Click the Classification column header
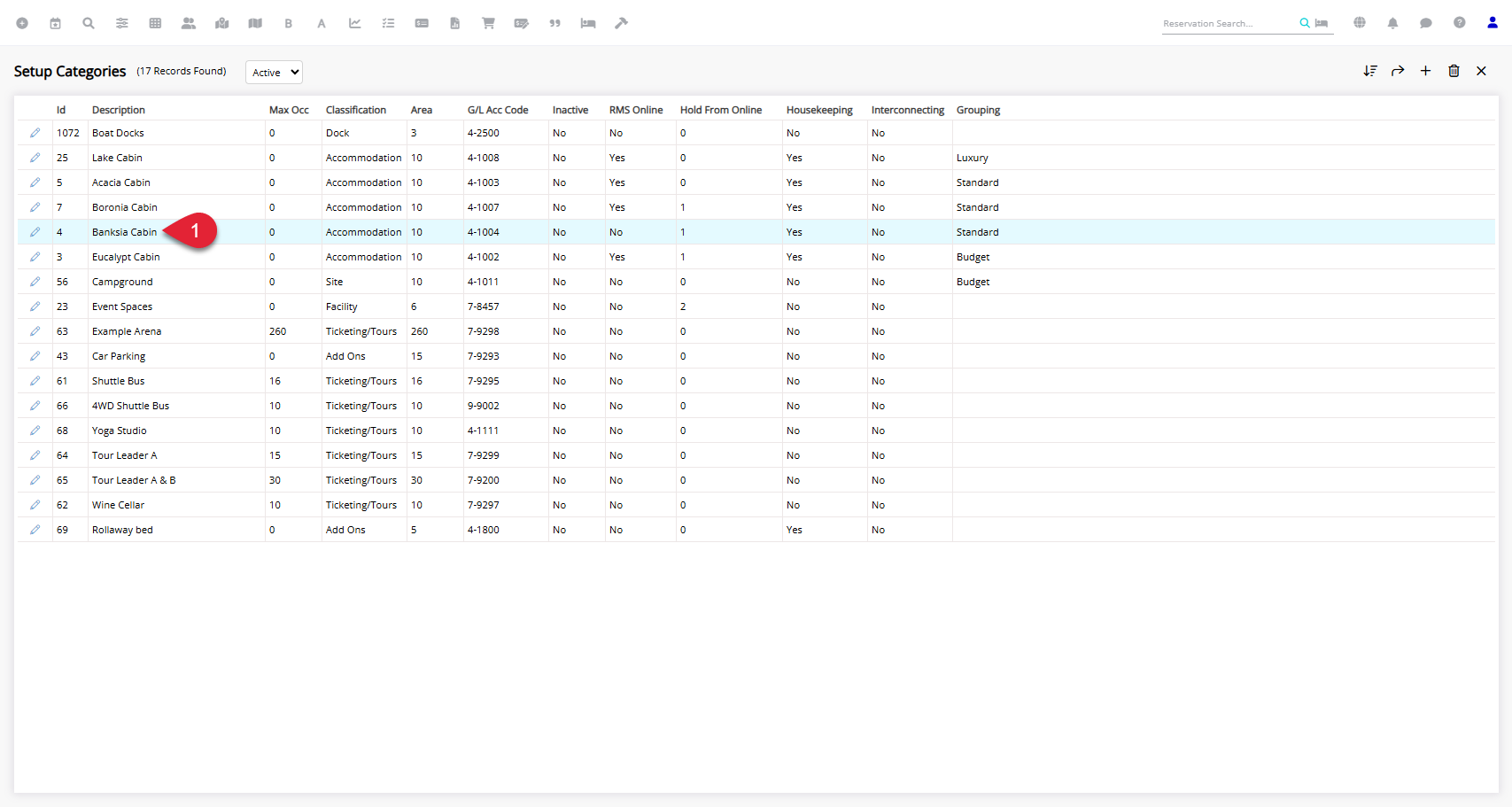Image resolution: width=1512 pixels, height=807 pixels. (356, 110)
